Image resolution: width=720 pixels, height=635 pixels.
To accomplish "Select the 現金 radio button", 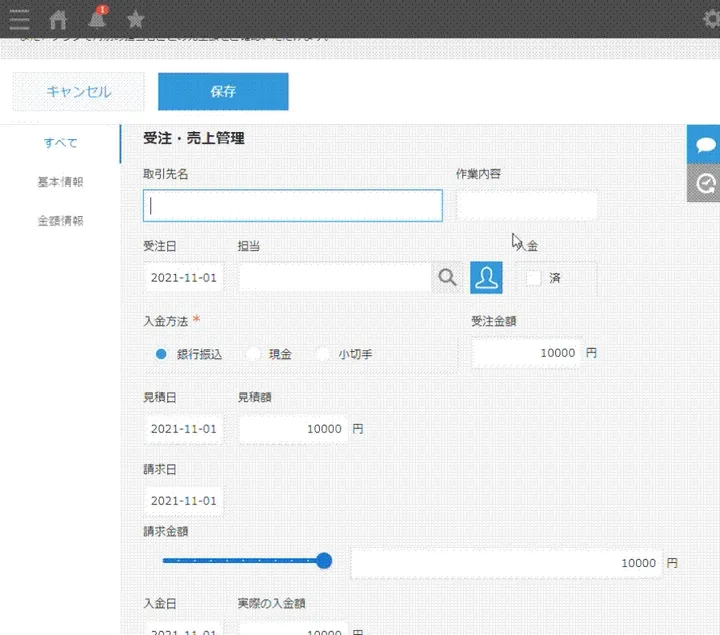I will (x=254, y=354).
